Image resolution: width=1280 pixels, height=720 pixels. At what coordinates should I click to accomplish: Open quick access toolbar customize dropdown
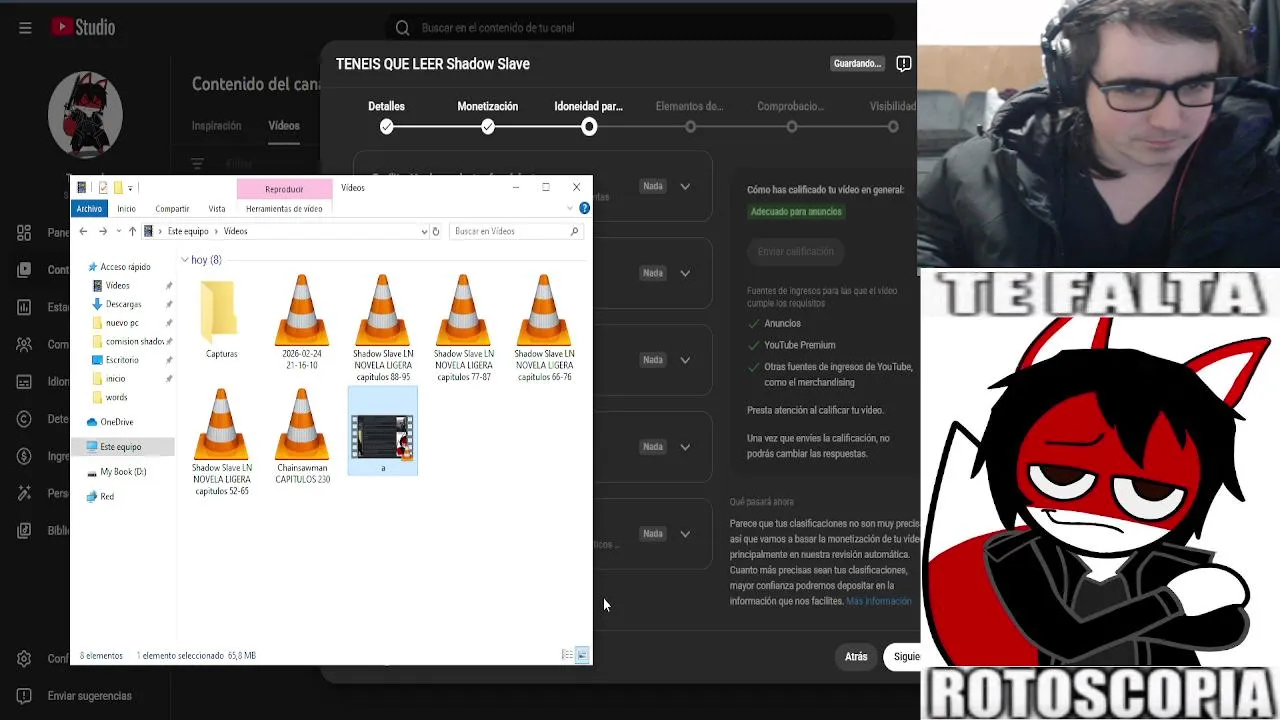click(130, 188)
